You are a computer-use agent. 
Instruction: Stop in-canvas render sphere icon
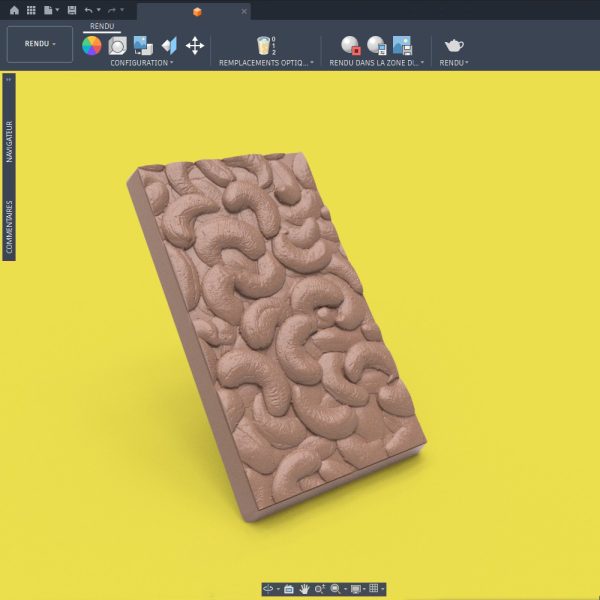(351, 46)
